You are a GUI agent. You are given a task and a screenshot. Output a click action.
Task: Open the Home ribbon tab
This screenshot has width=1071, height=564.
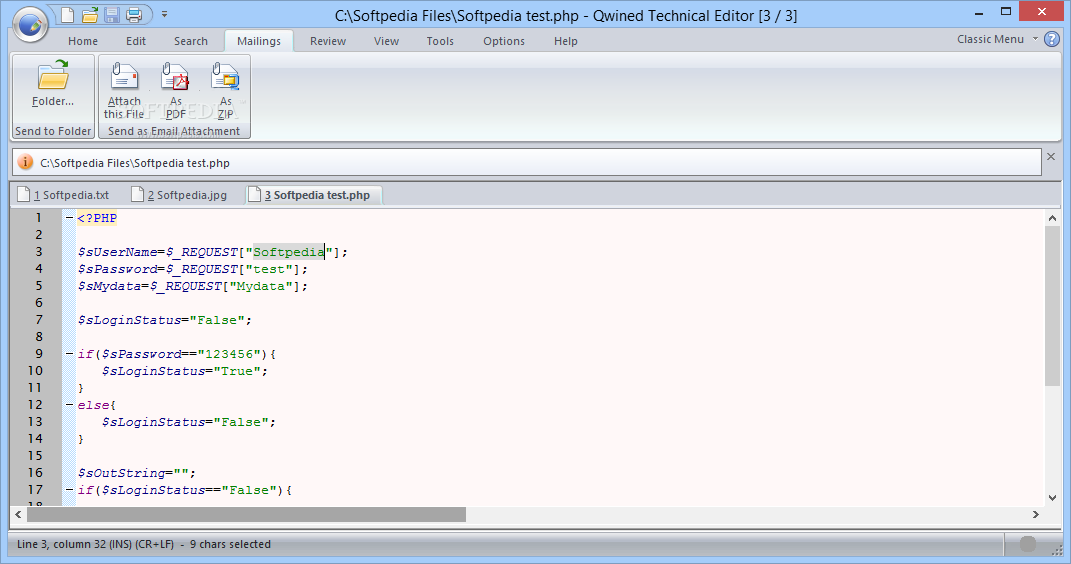83,41
